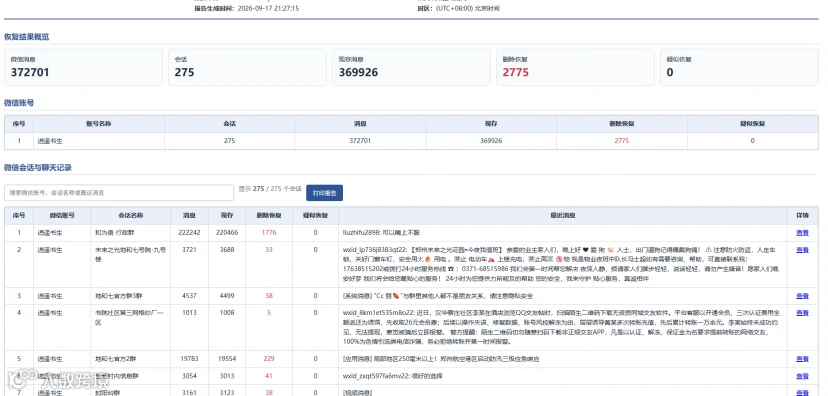Viewport: 828px width, 396px height.
Task: Click the 显示 275 / 275 个会话 counter text
Action: tap(270, 188)
